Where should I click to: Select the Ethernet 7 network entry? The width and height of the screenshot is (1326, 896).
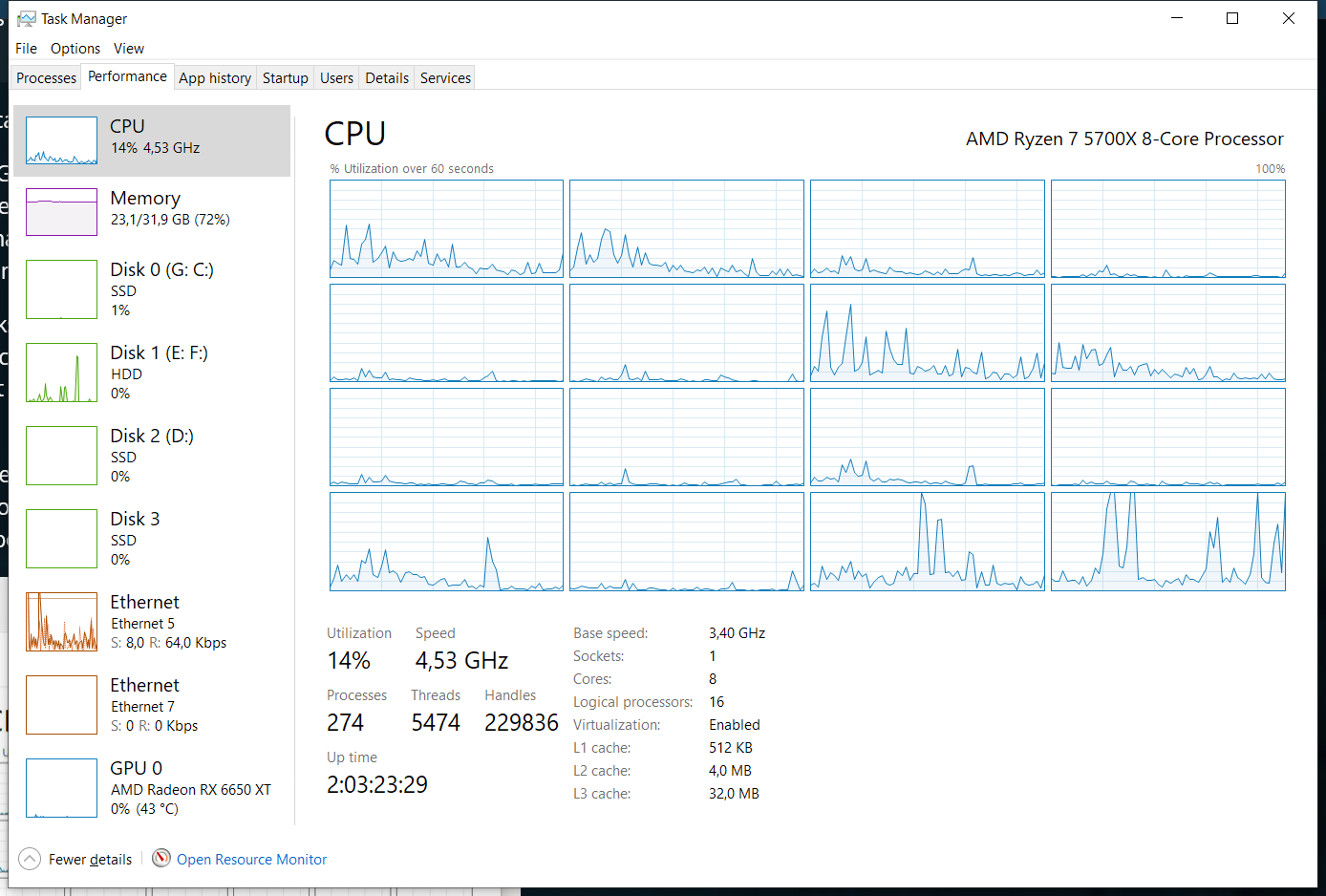pos(144,704)
